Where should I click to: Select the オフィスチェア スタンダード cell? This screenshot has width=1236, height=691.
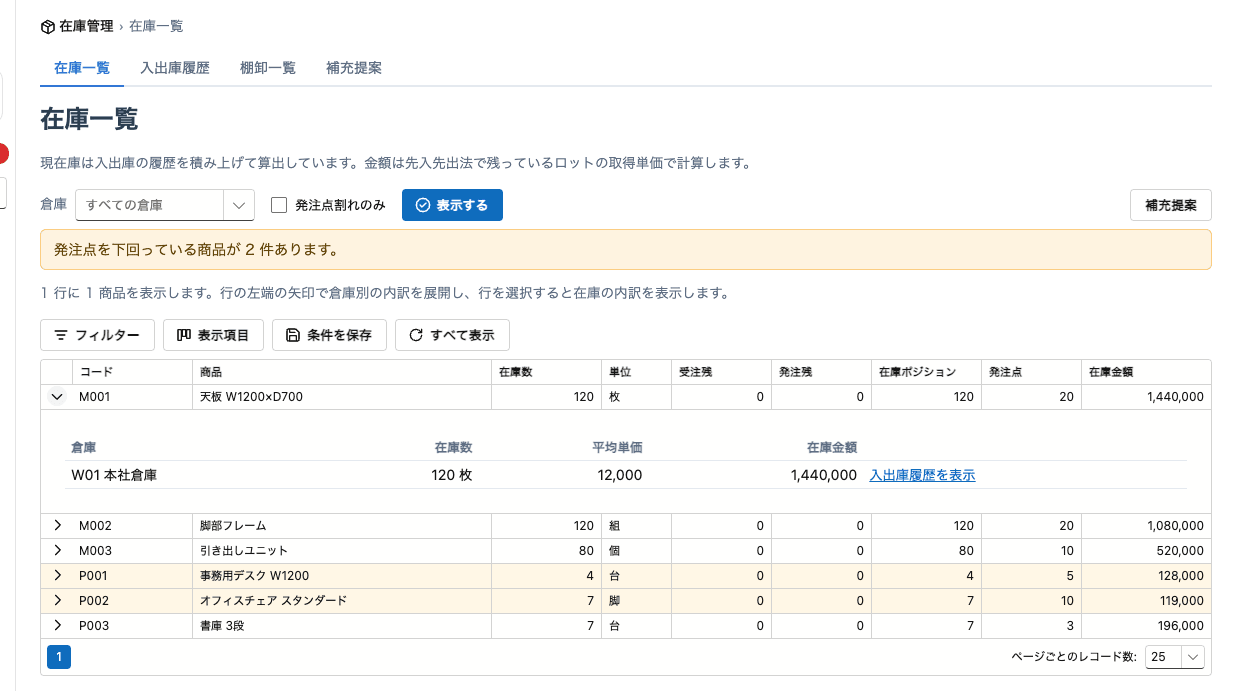coord(342,601)
